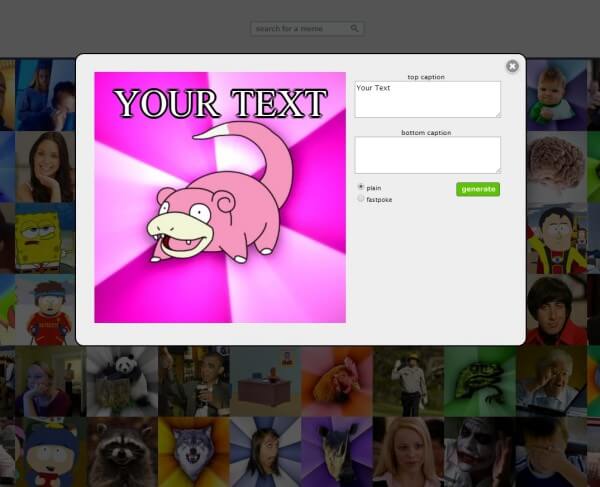
Task: Click the top caption text box
Action: pyautogui.click(x=427, y=99)
